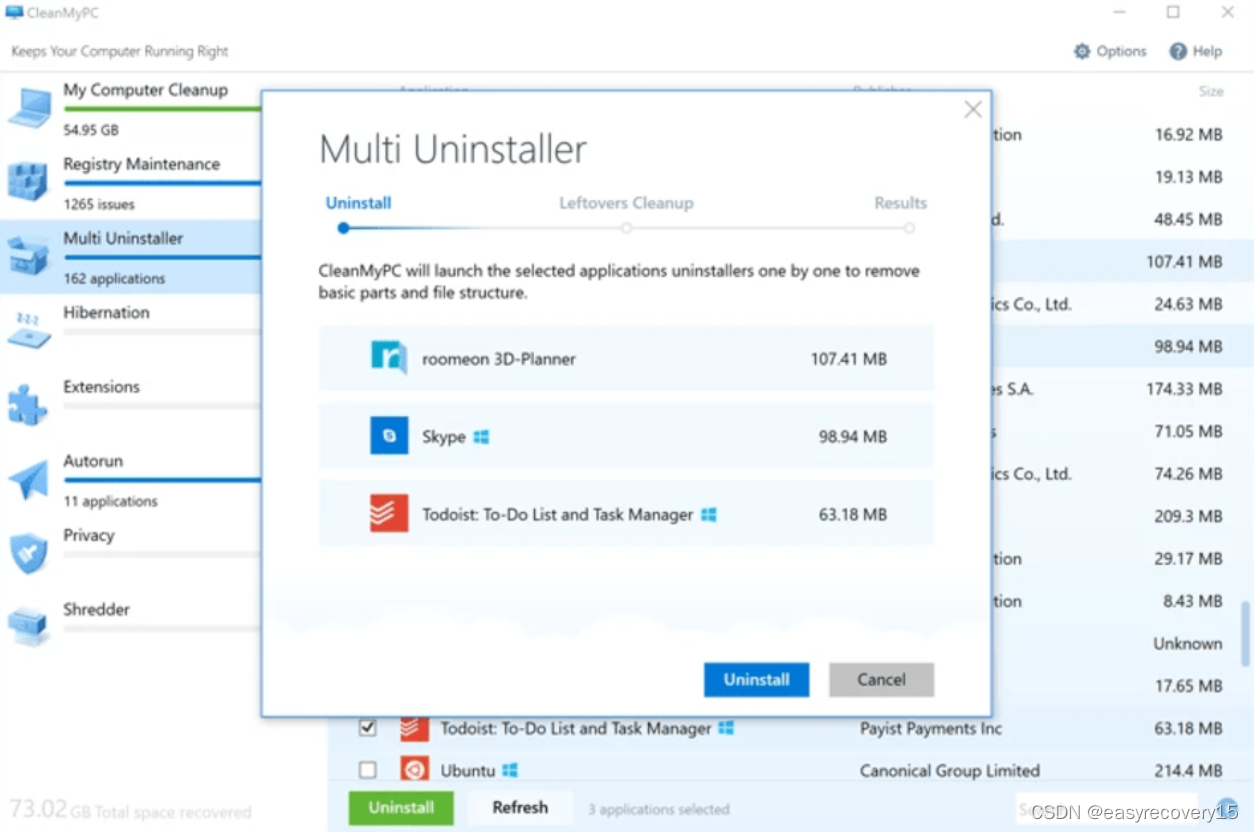
Task: Click the 54.95 GB label
Action: [x=91, y=130]
